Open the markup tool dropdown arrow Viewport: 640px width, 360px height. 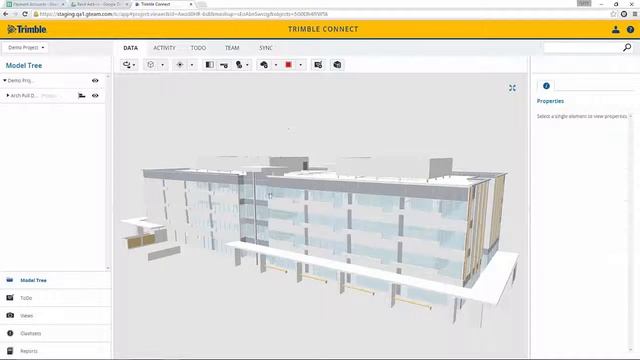[247, 65]
